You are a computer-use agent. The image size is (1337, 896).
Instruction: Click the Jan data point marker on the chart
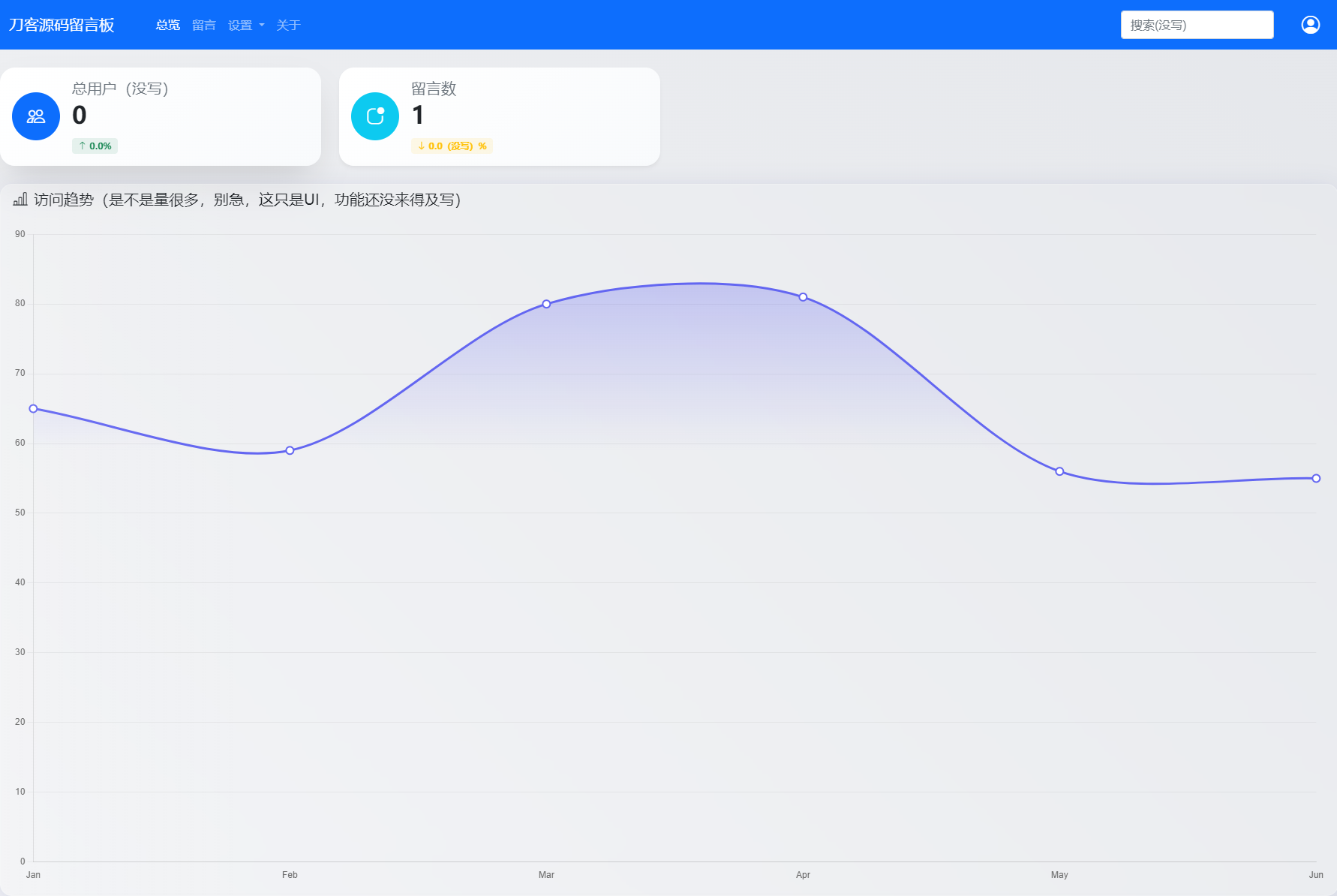click(32, 408)
